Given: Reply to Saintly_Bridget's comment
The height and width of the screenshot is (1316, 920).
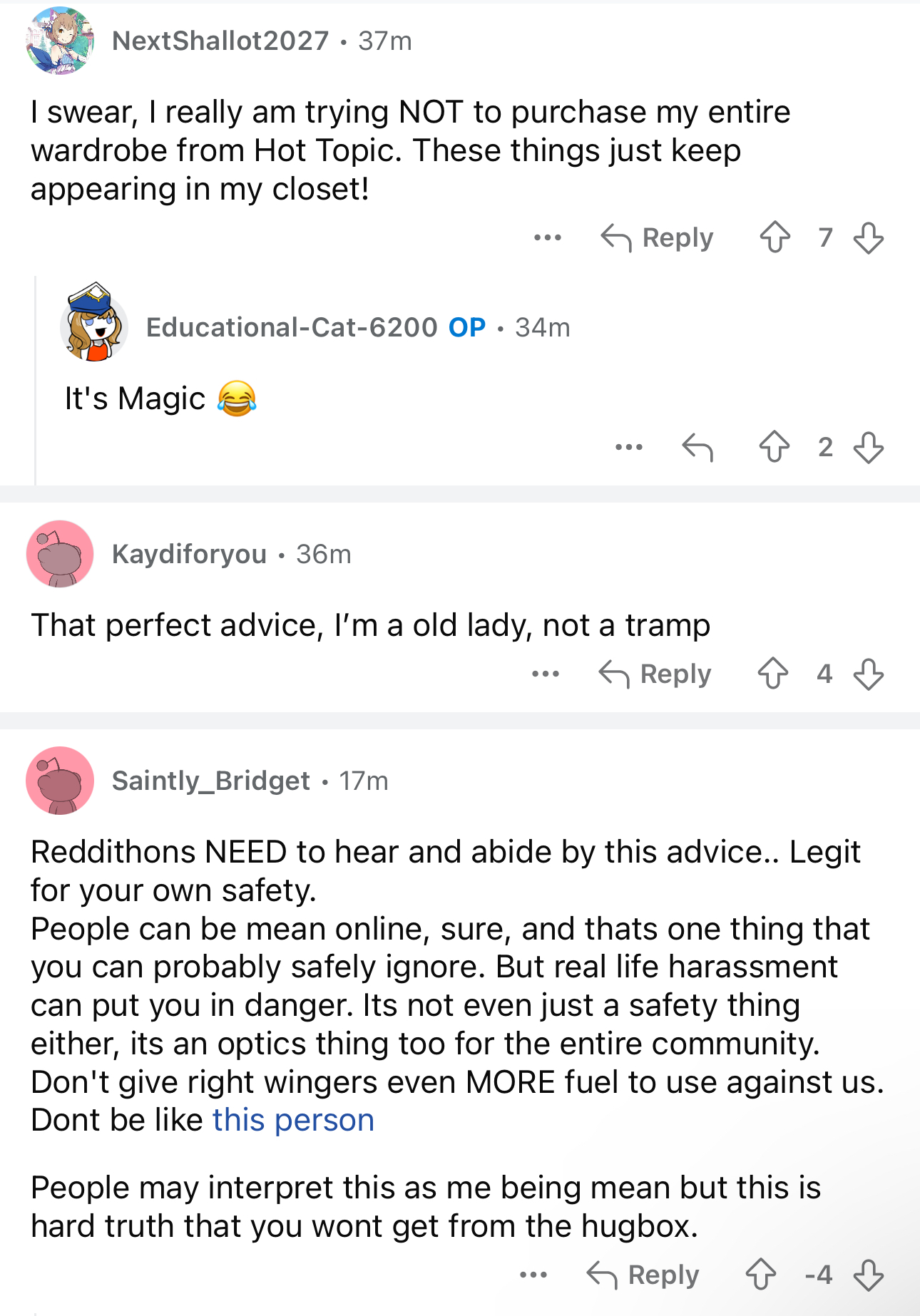Looking at the screenshot, I should [x=643, y=1275].
